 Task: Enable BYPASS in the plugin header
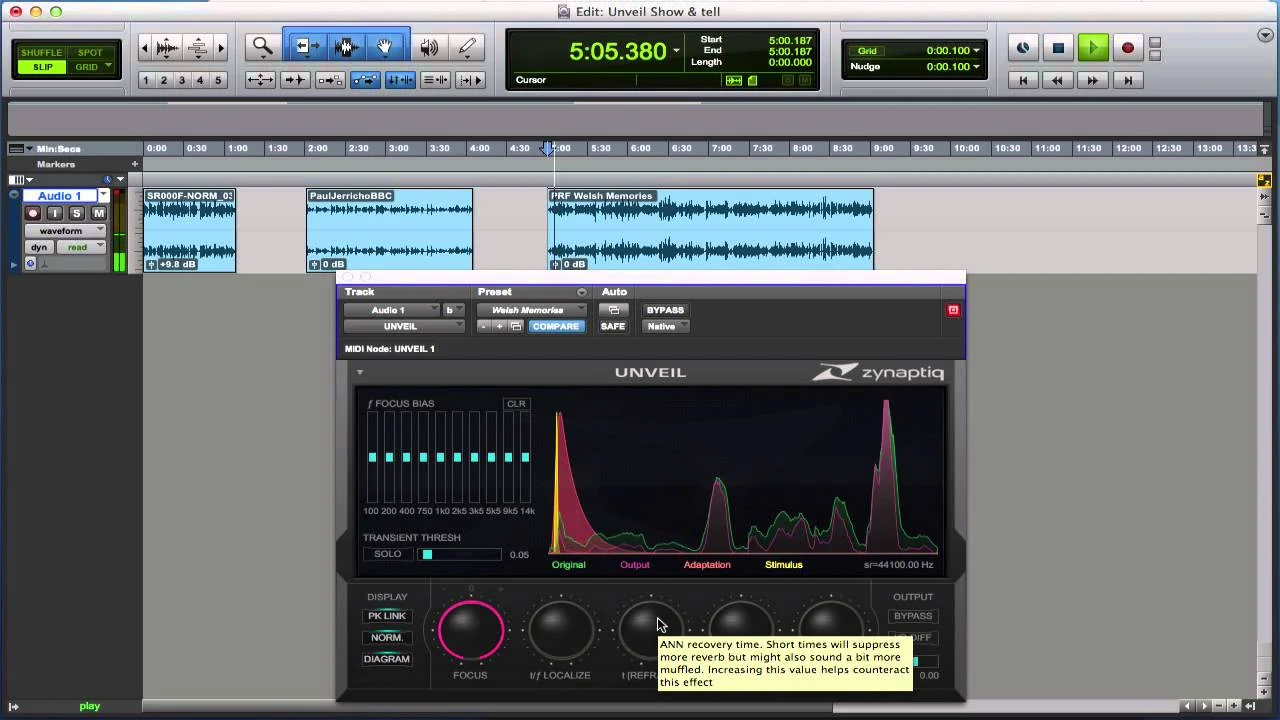click(664, 310)
